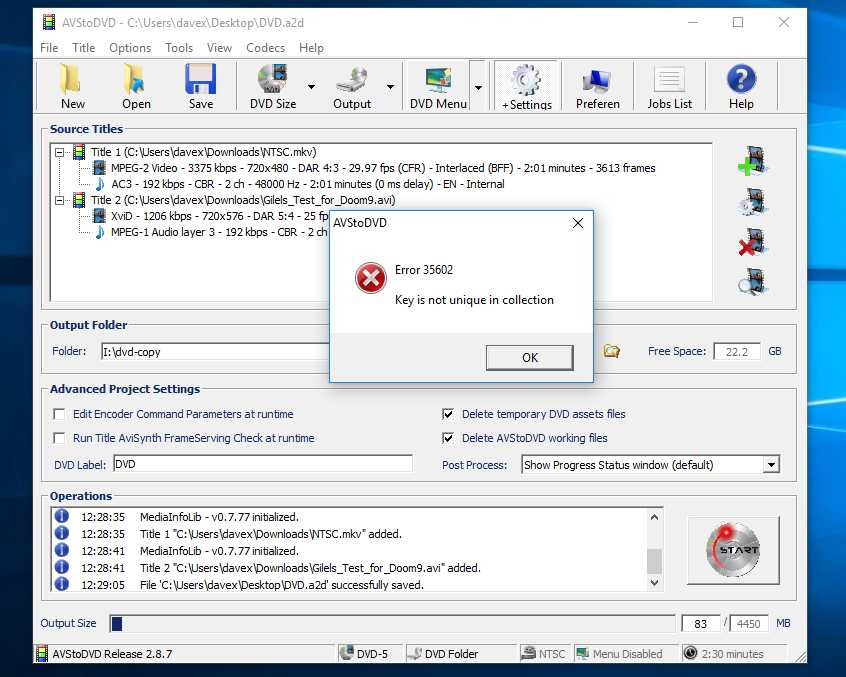Screen dimensions: 846x677
Task: Click the AVStoDVD film icon in the title bar
Action: tap(49, 22)
